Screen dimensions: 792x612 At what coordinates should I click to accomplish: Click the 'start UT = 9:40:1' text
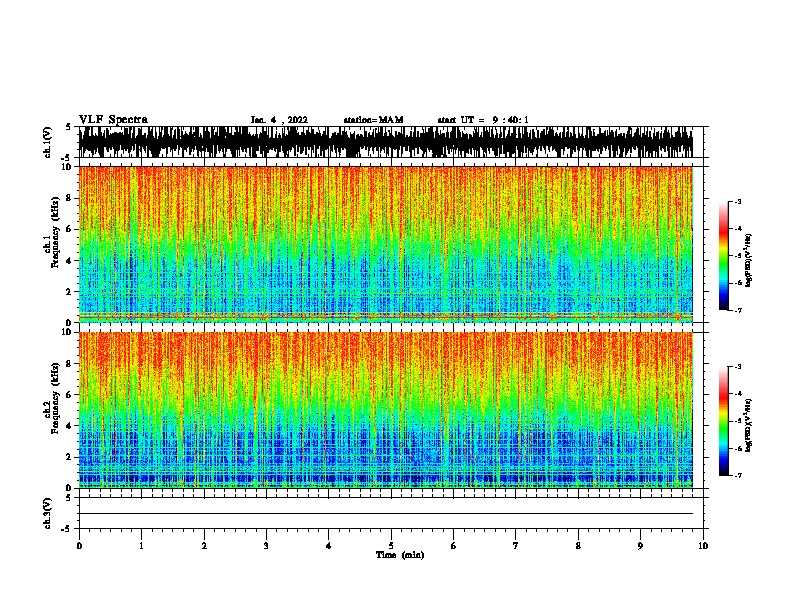pos(483,120)
